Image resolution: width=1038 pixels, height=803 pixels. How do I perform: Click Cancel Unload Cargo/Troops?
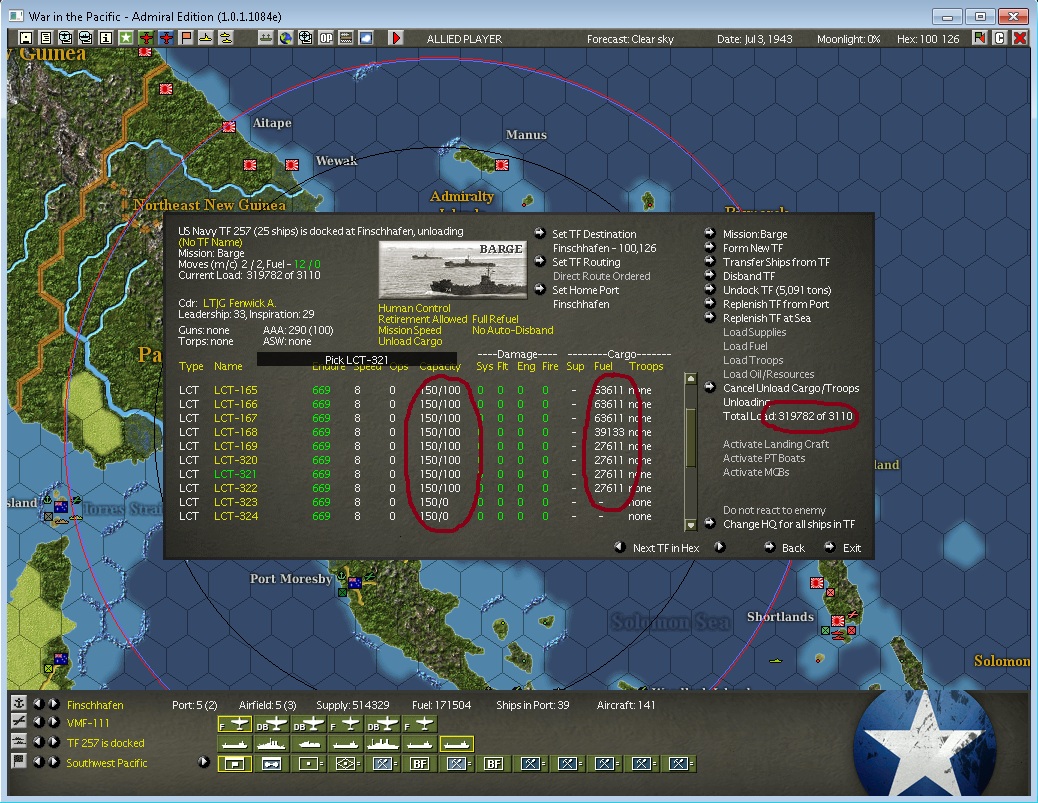790,388
